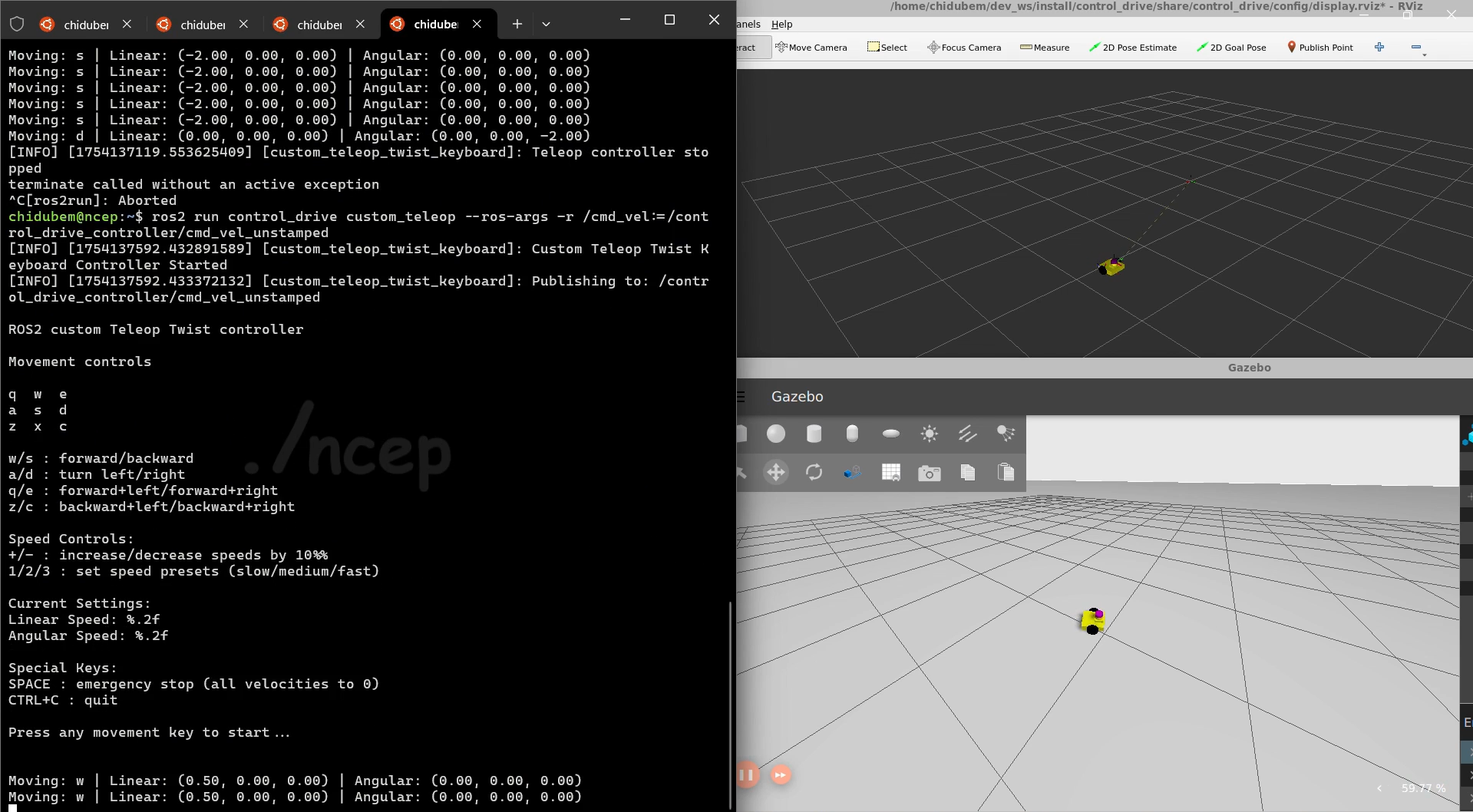The height and width of the screenshot is (812, 1473).
Task: Click the terminal vertical scrollbar thumb
Action: (730, 705)
